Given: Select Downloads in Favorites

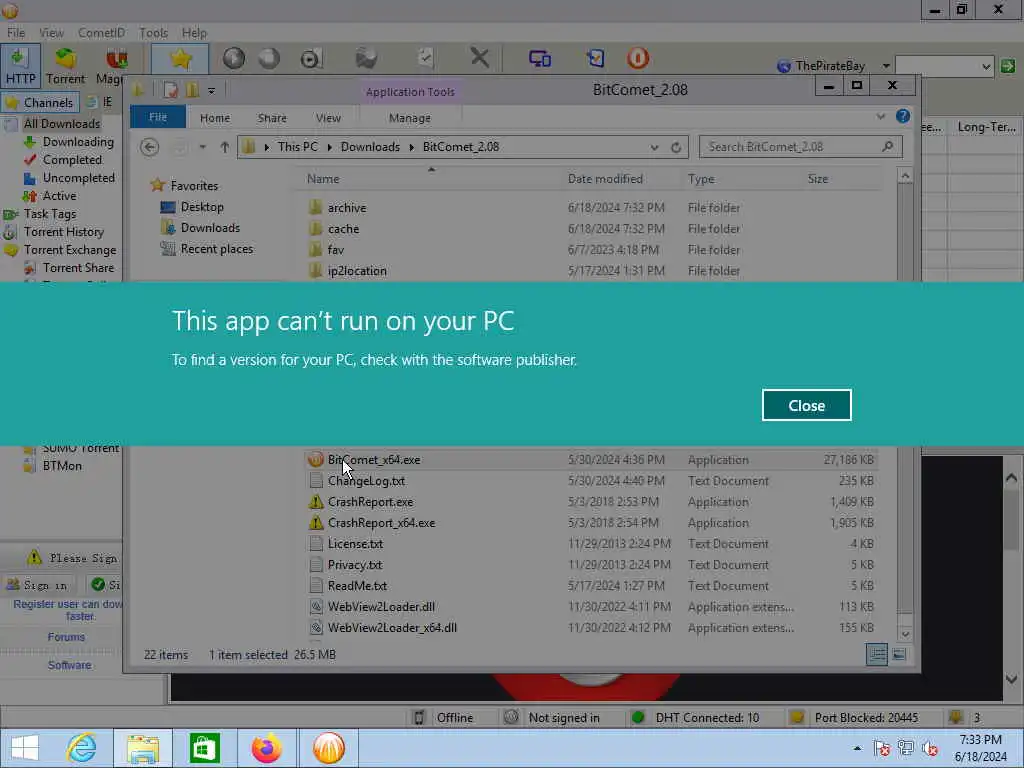Looking at the screenshot, I should (x=210, y=228).
